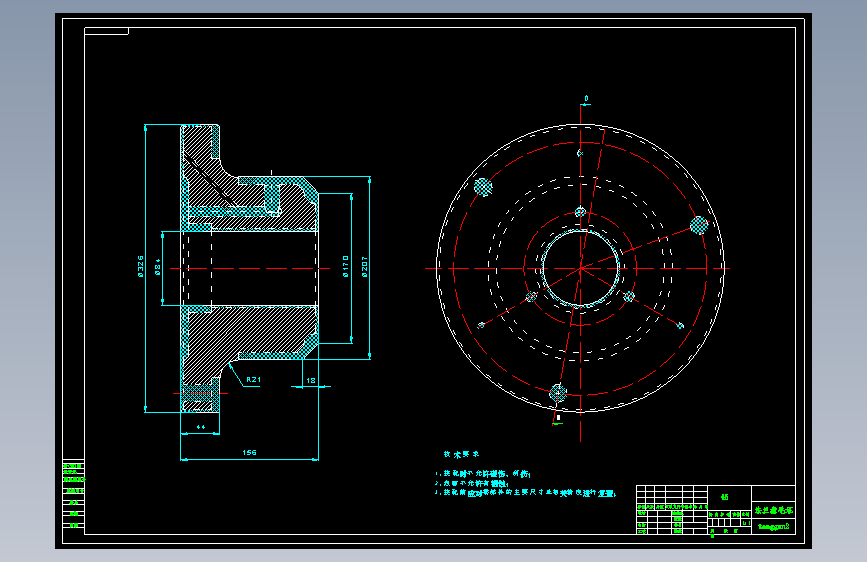This screenshot has width=867, height=562.
Task: Click the R21 radius callout
Action: pyautogui.click(x=253, y=379)
